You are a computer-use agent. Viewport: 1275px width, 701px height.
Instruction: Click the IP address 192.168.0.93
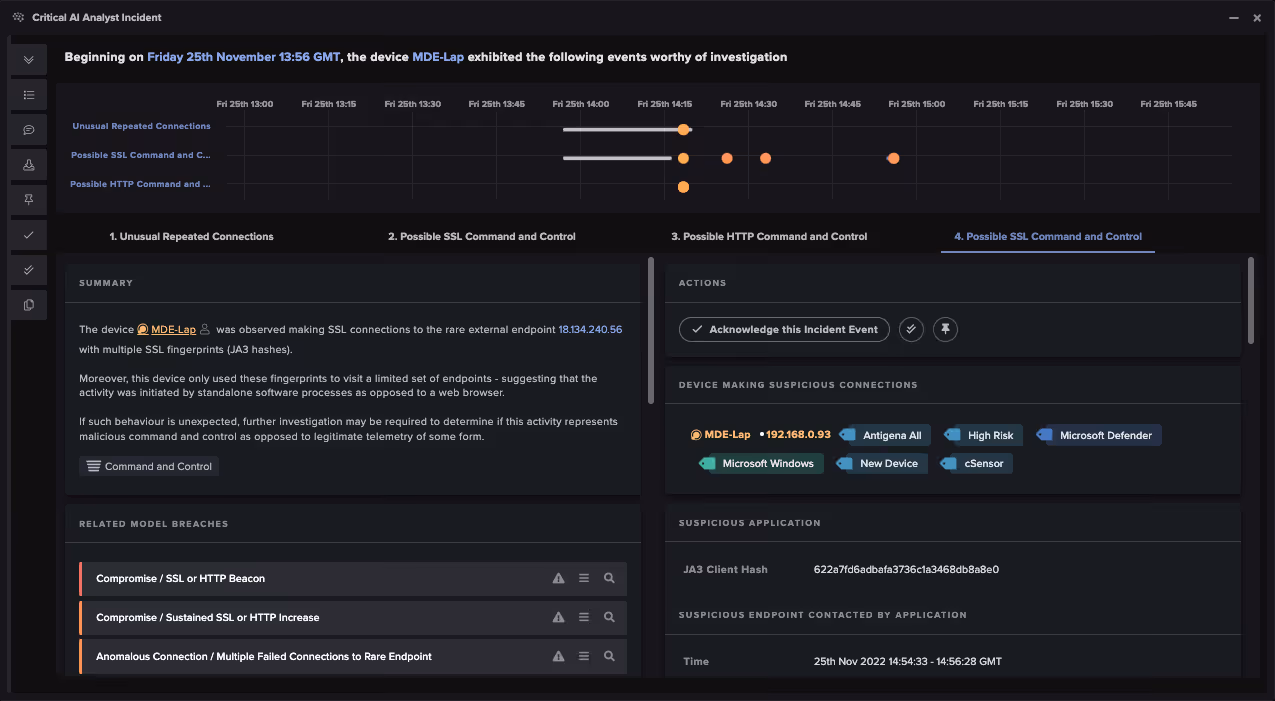coord(798,435)
